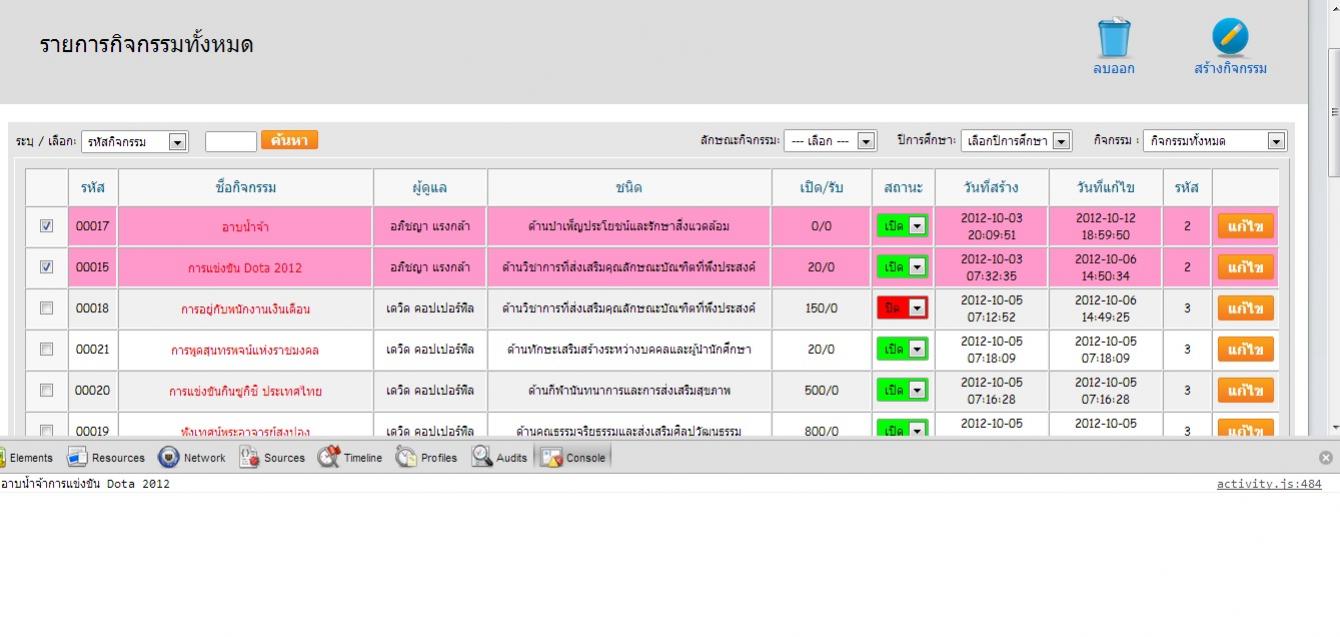
Task: Click the 150/0 cell in row 00018
Action: pos(821,309)
